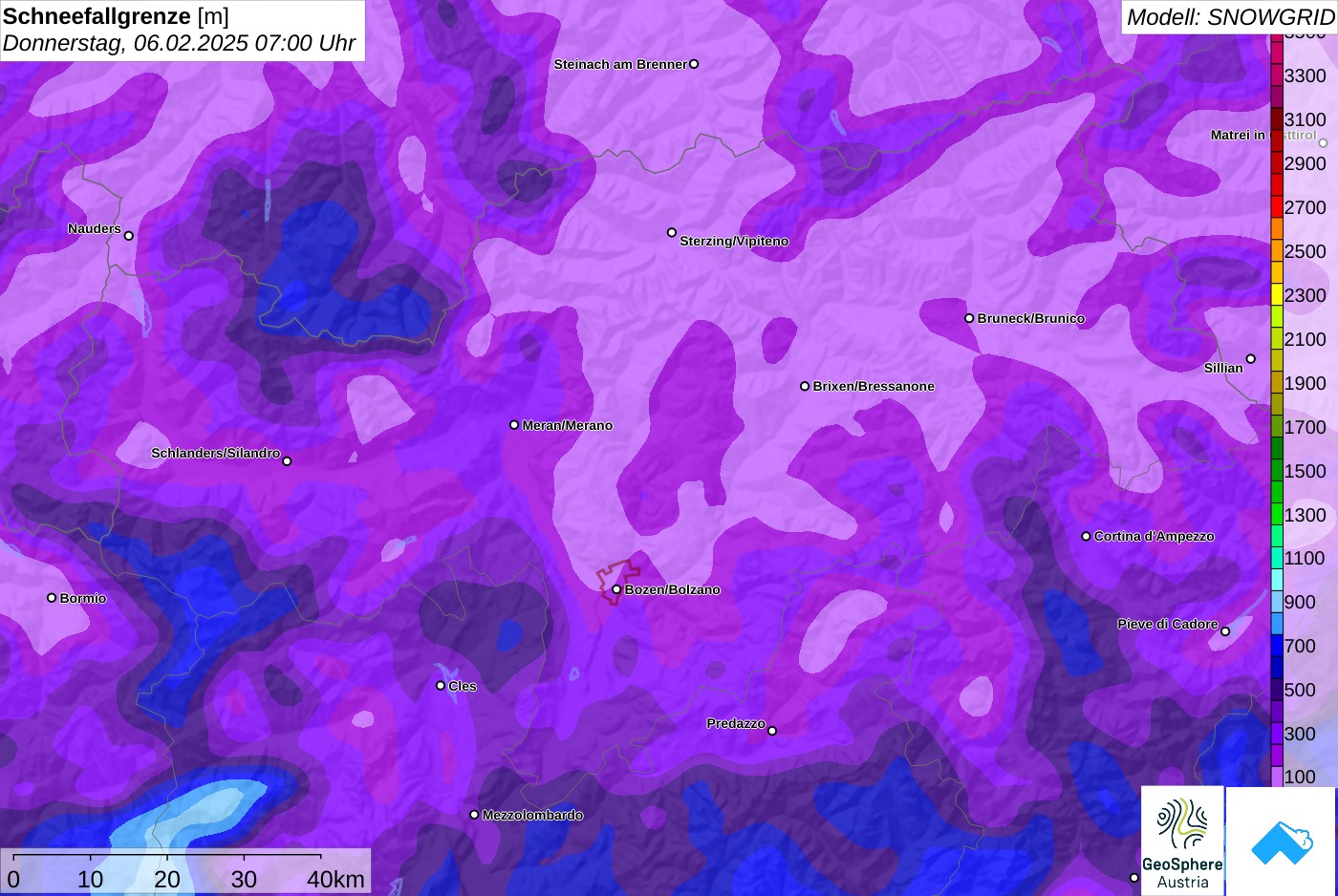Pick the Steinach am Brenner marker dot
The width and height of the screenshot is (1338, 896).
pos(694,64)
